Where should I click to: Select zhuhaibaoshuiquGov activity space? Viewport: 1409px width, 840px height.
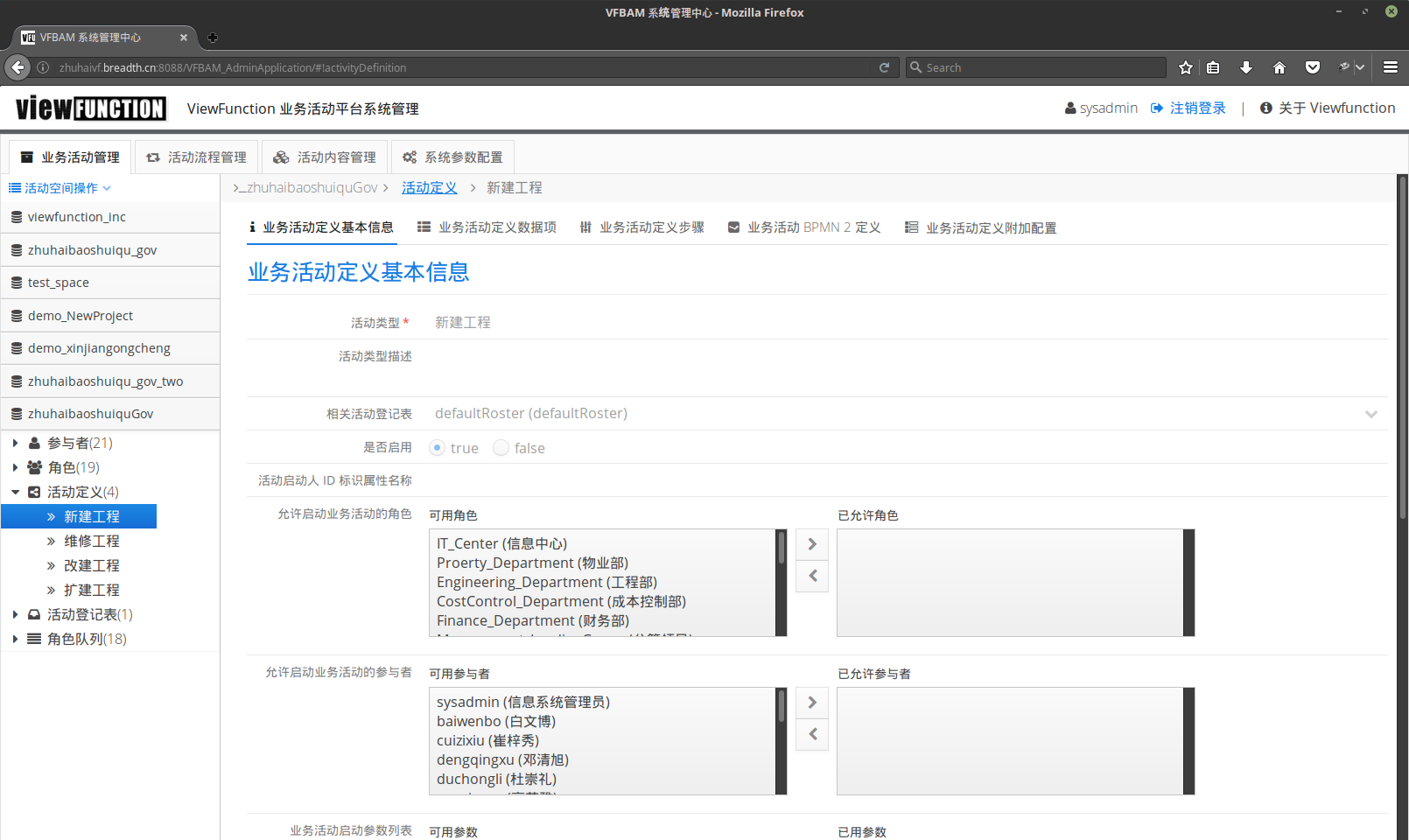tap(110, 414)
